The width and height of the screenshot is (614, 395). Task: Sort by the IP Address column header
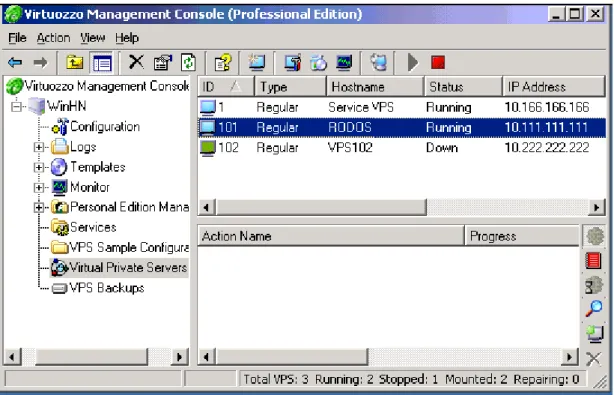(x=554, y=87)
